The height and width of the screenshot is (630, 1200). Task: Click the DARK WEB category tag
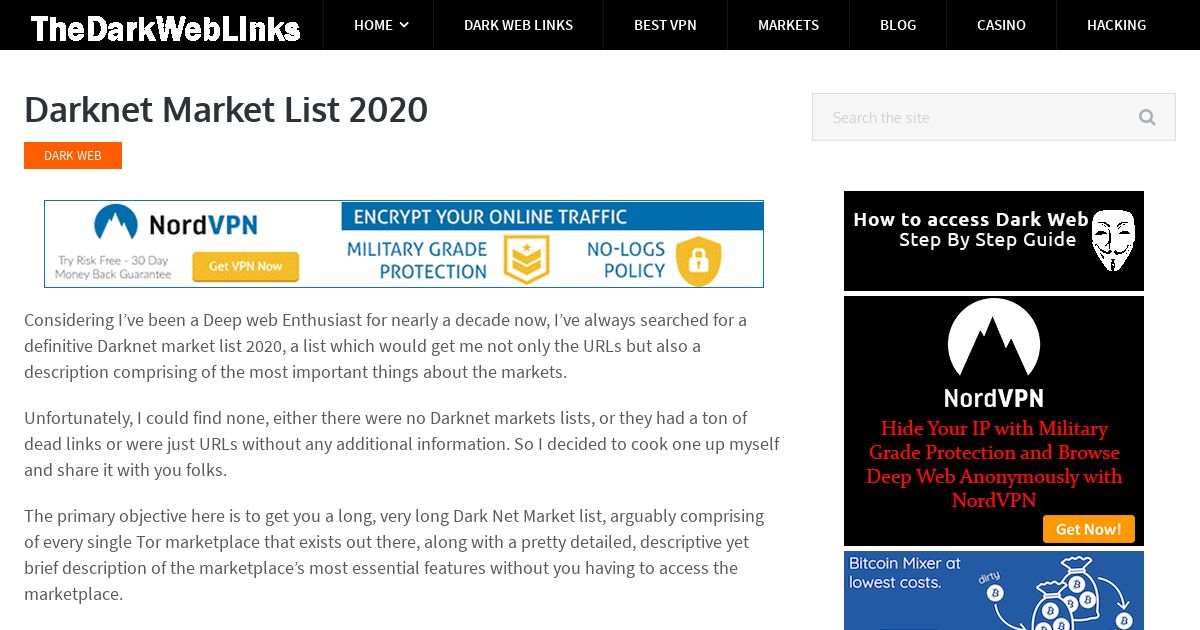tap(73, 156)
